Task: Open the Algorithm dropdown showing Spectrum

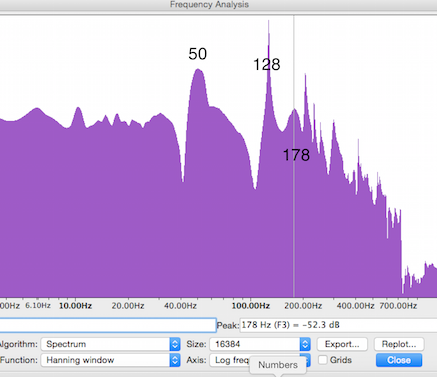Action: tap(110, 344)
